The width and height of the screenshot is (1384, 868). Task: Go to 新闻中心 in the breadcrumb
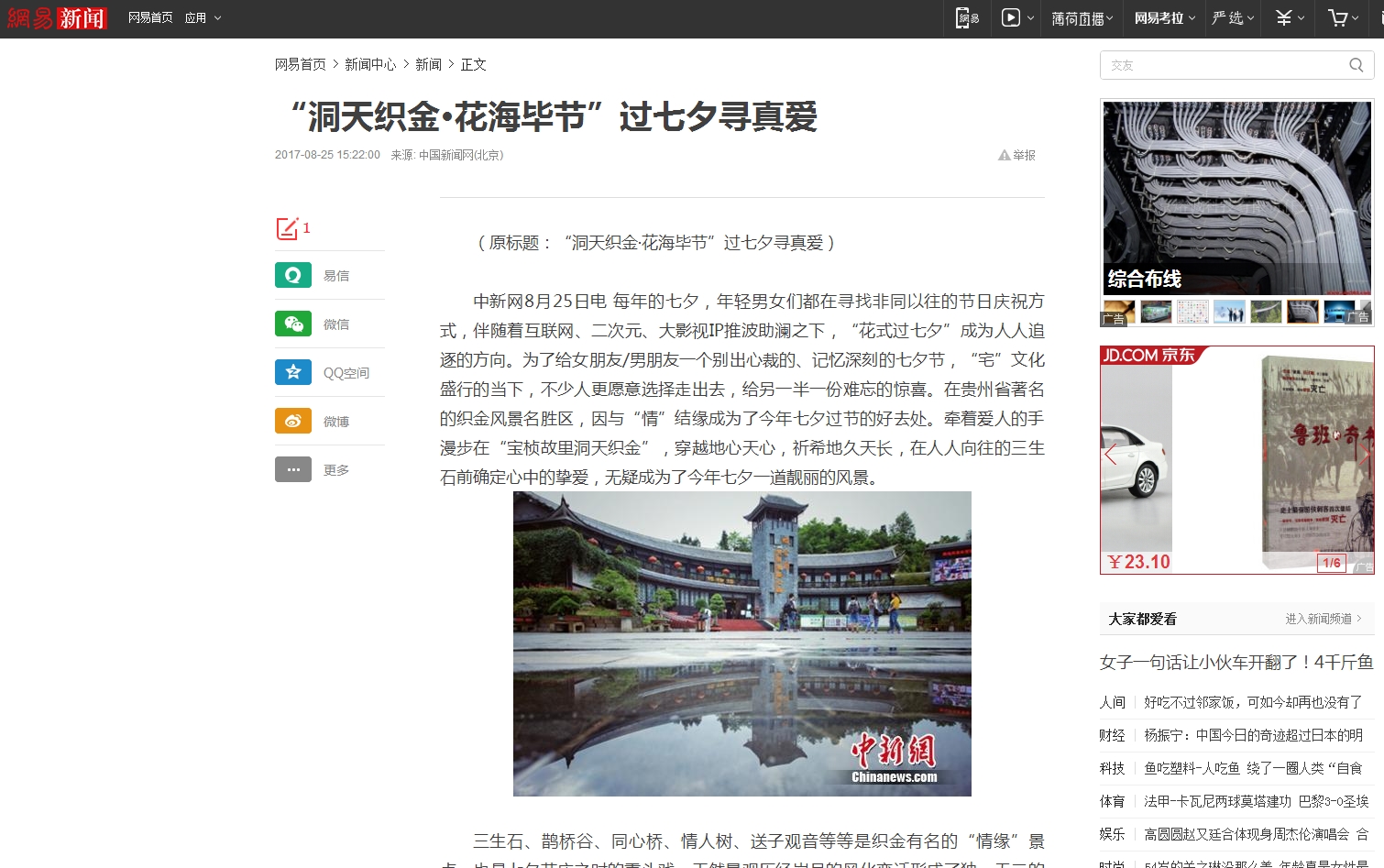pyautogui.click(x=370, y=65)
